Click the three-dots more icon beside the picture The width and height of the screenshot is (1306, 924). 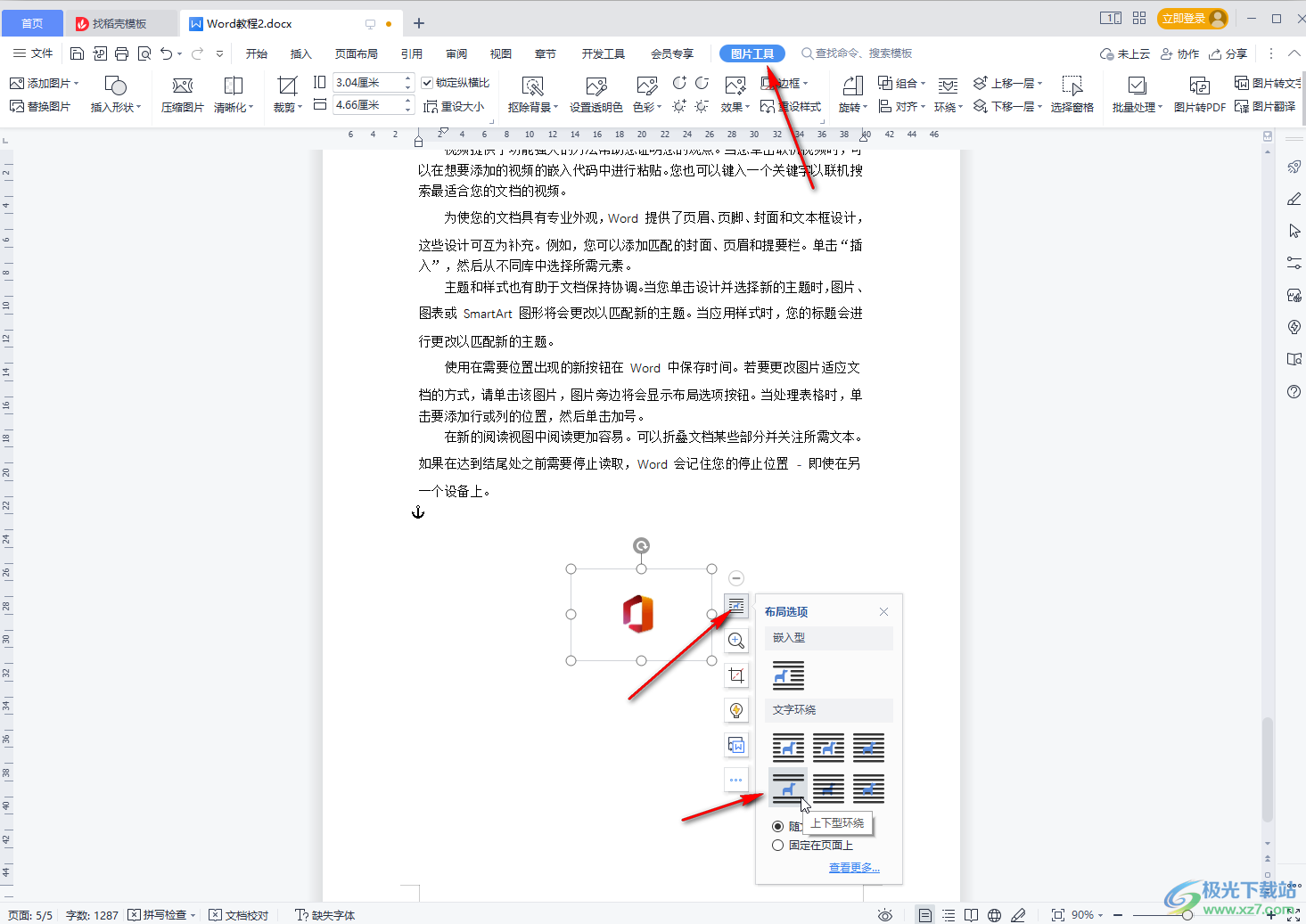736,780
